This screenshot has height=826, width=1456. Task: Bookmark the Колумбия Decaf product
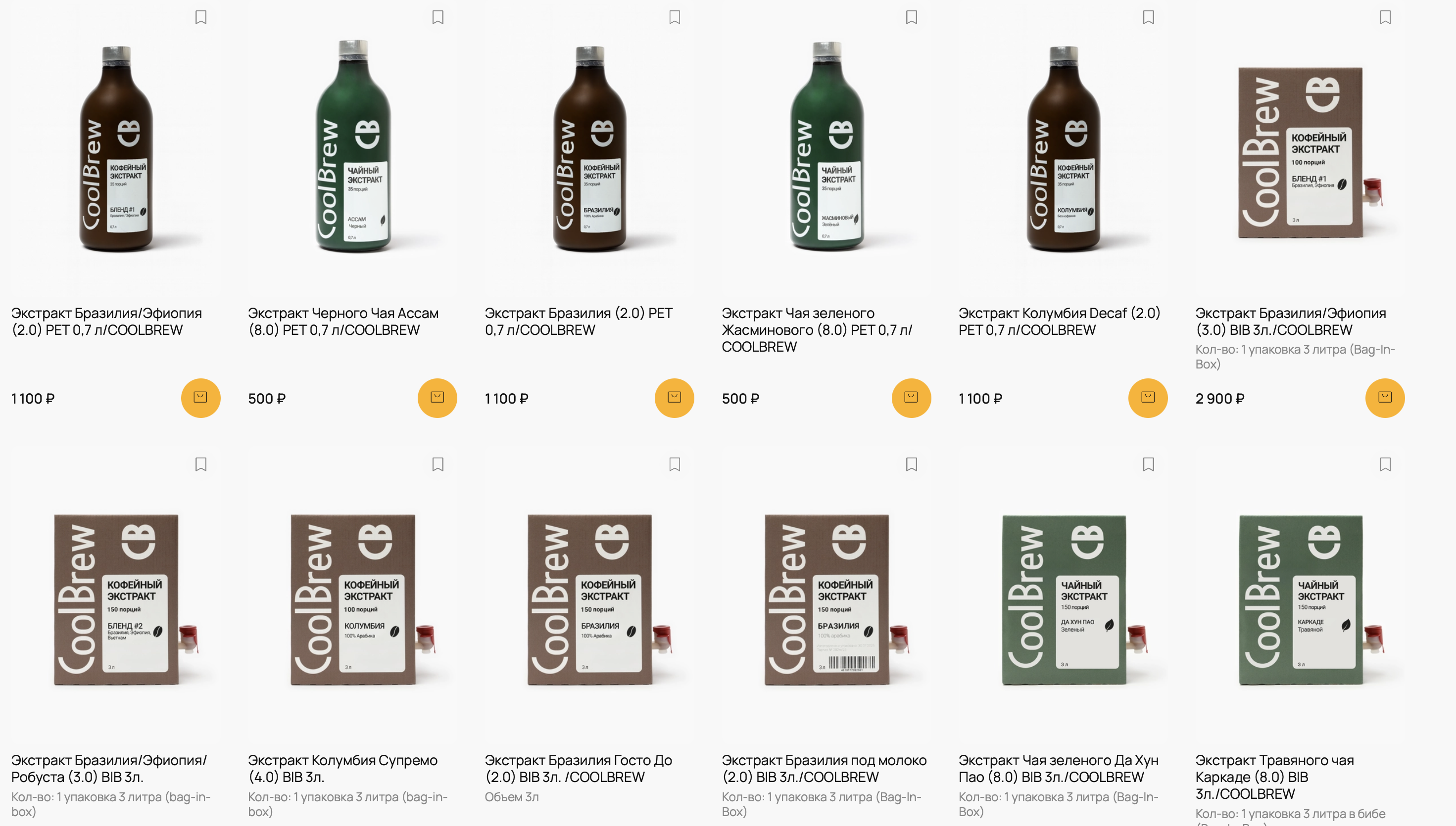(1148, 17)
